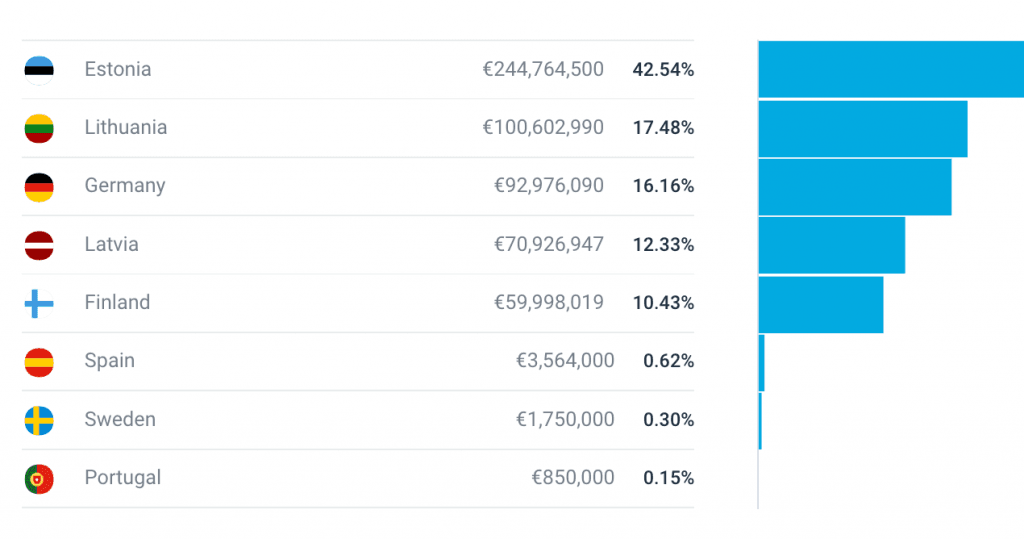Click the Germany flag icon
The height and width of the screenshot is (539, 1024).
(x=39, y=186)
